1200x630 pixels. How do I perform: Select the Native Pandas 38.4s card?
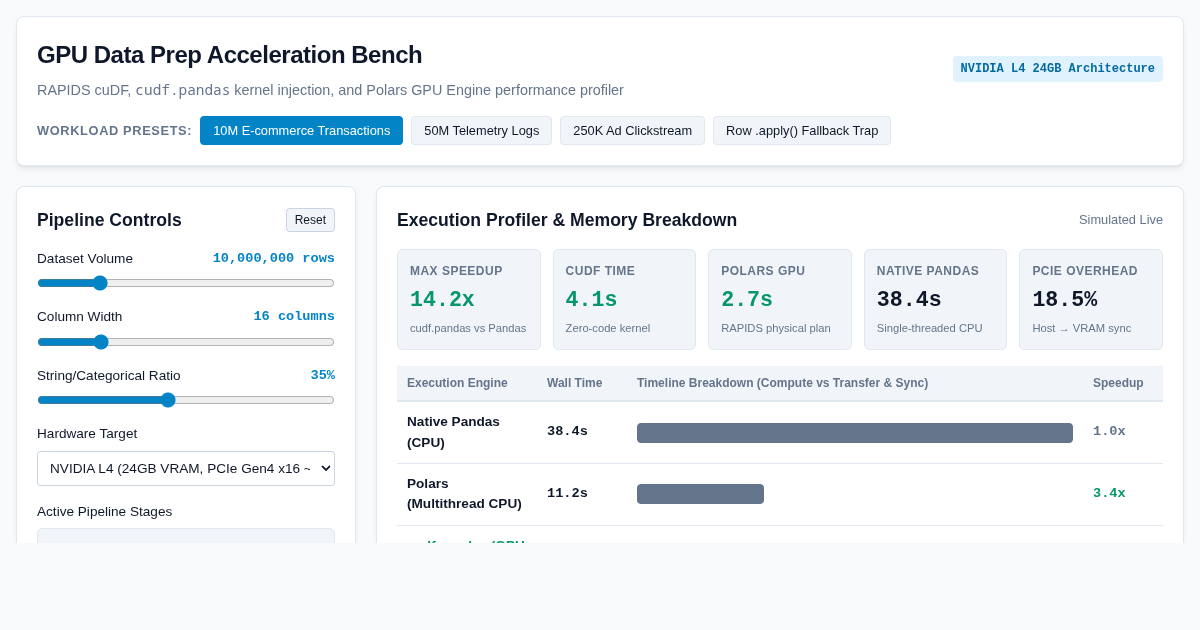pos(935,299)
